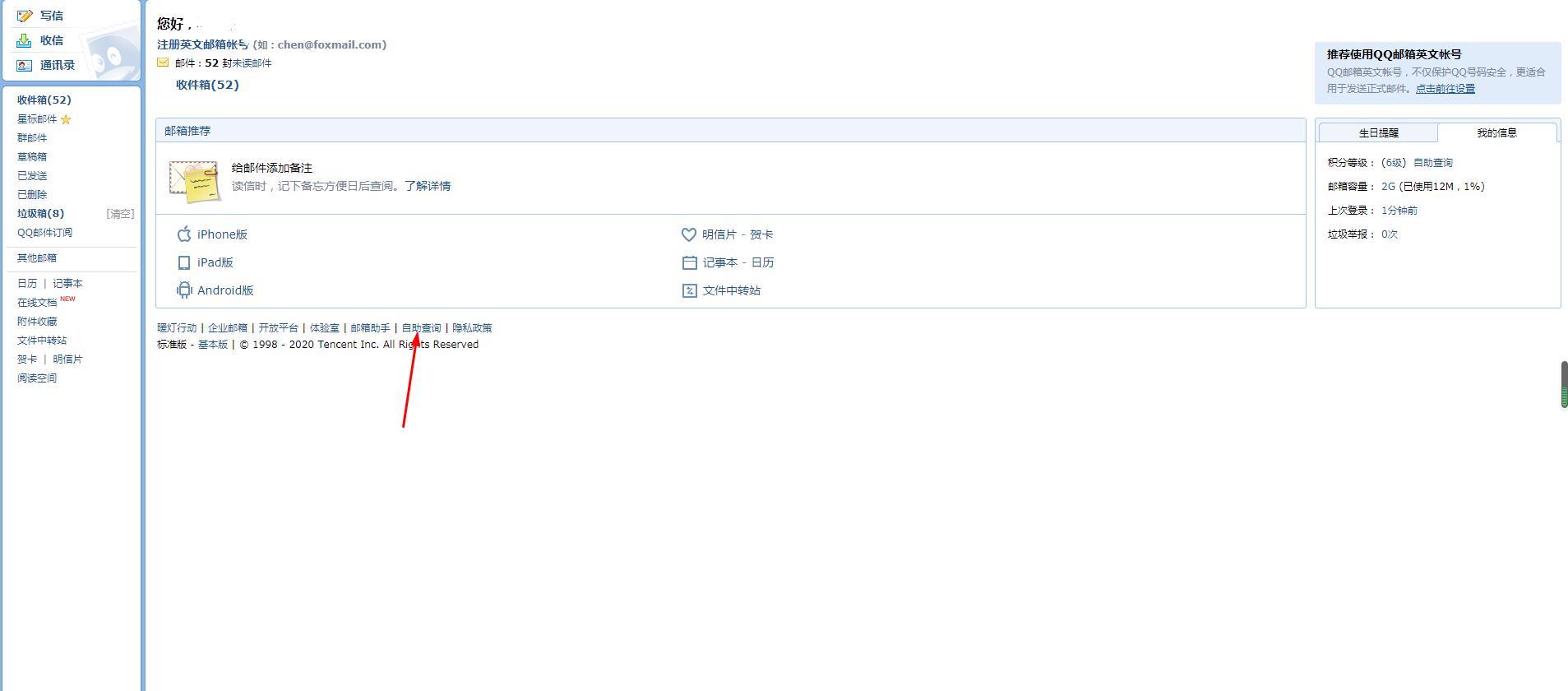Viewport: 1568px width, 691px height.
Task: Click the green vertical scrollbar handle
Action: (x=1564, y=384)
